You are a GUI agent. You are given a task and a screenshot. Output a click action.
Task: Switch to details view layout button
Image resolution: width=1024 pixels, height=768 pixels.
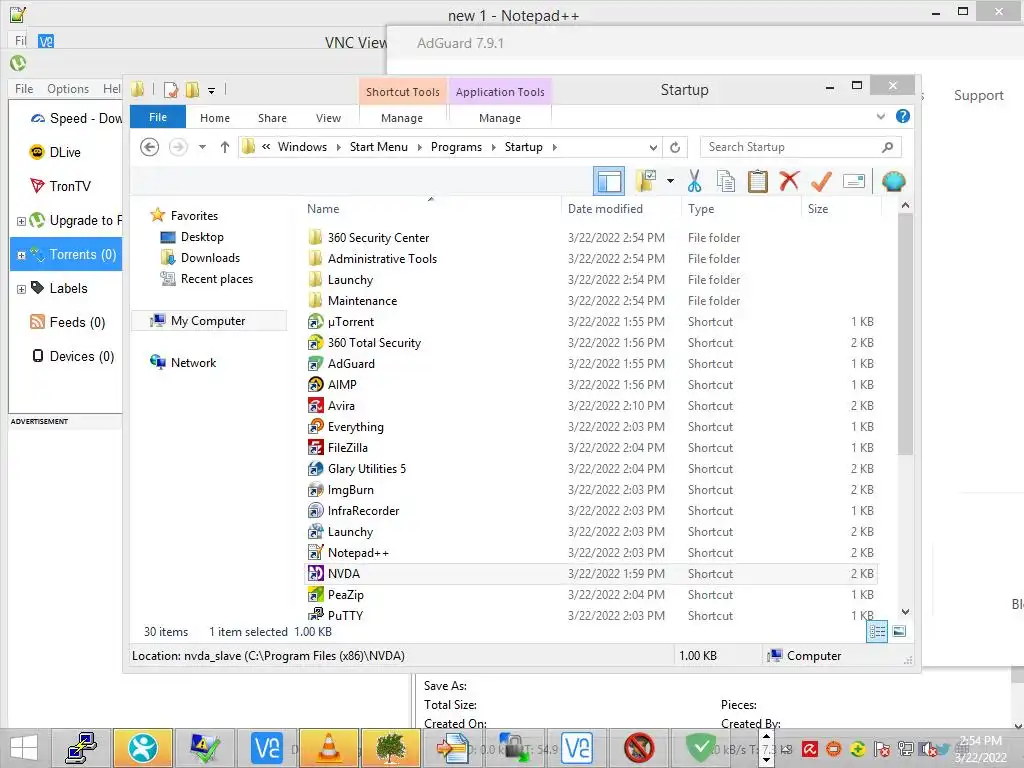877,631
